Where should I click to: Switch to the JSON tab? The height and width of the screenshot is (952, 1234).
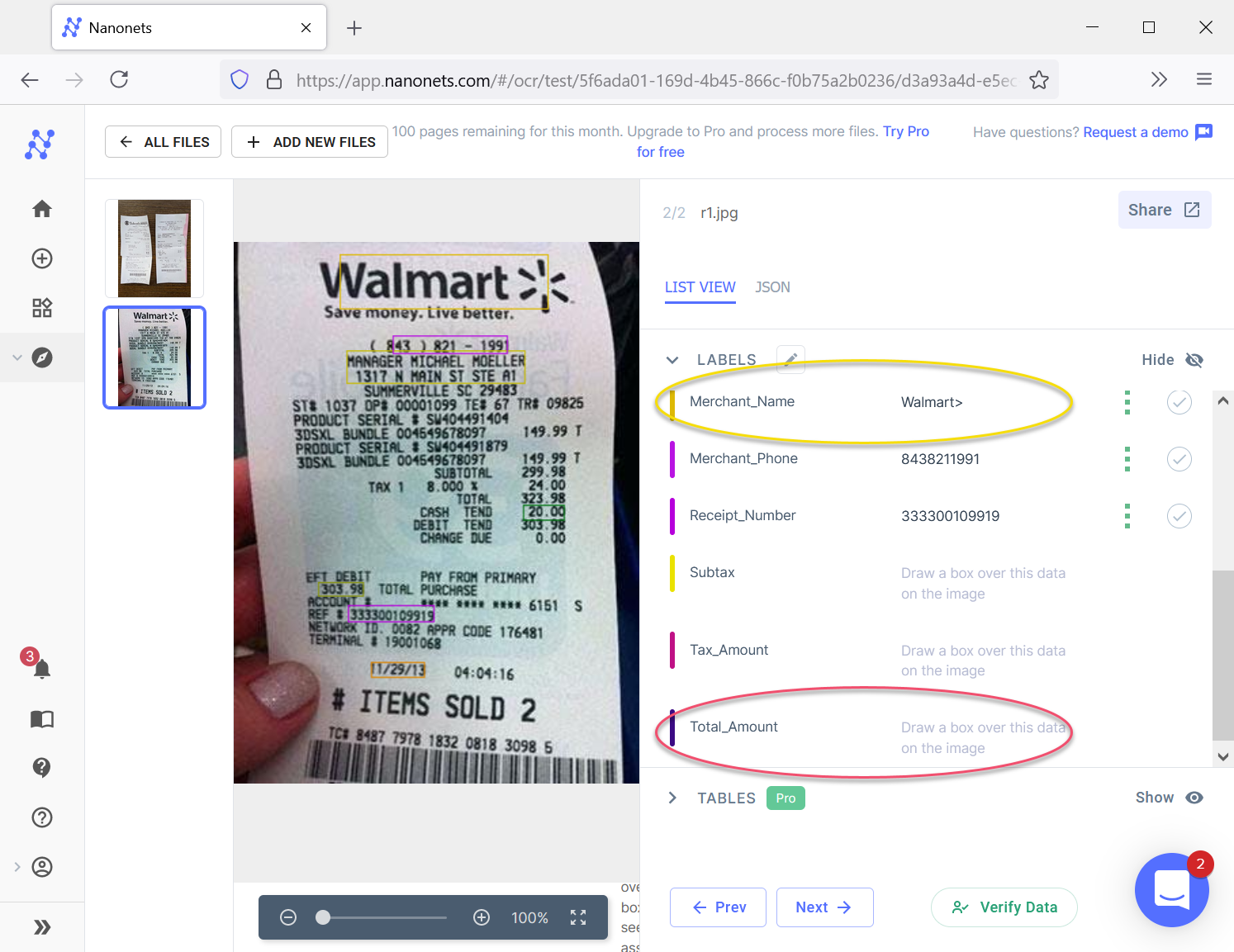tap(772, 287)
